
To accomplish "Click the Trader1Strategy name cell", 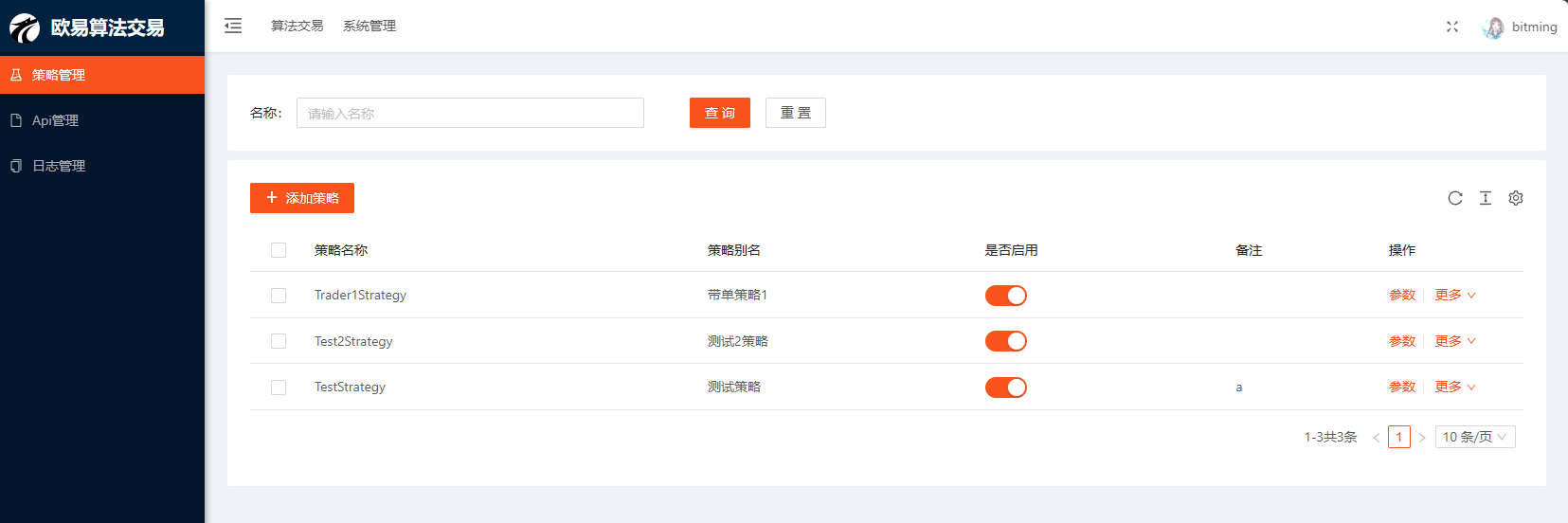I will 360,296.
